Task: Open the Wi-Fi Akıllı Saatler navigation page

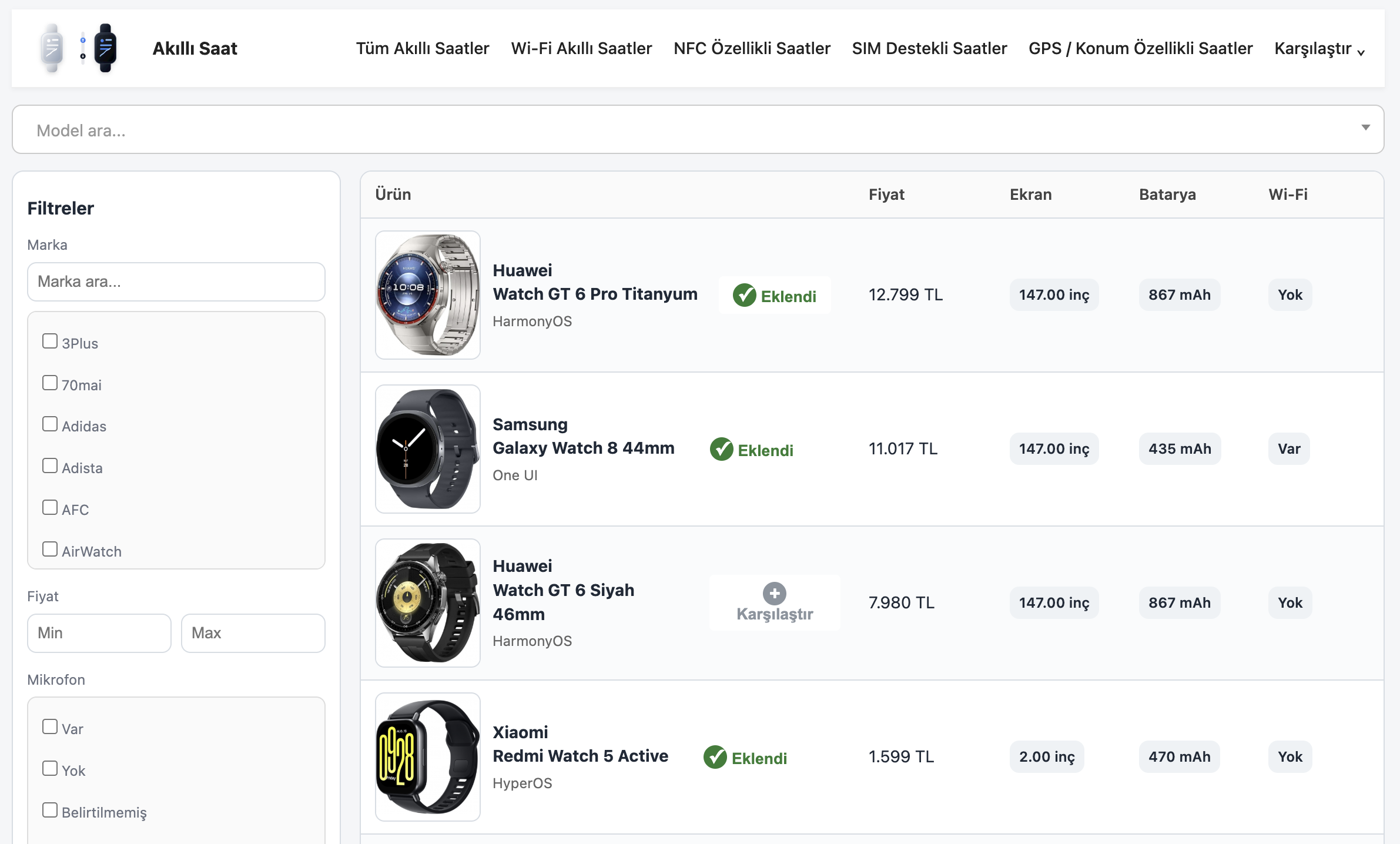Action: (x=581, y=49)
